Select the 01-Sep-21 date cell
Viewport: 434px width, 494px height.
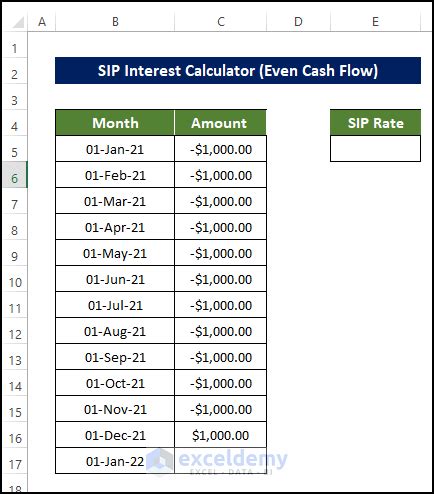pyautogui.click(x=115, y=357)
